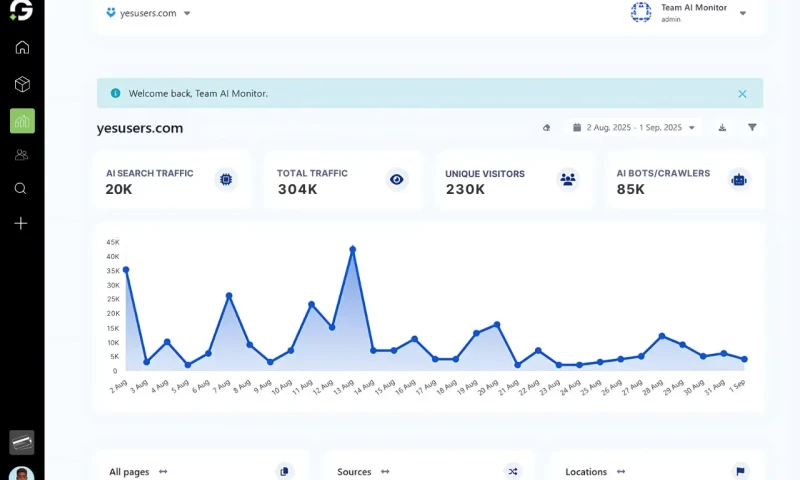The width and height of the screenshot is (800, 480).
Task: Click the shuffle icon in Sources panel
Action: [512, 471]
